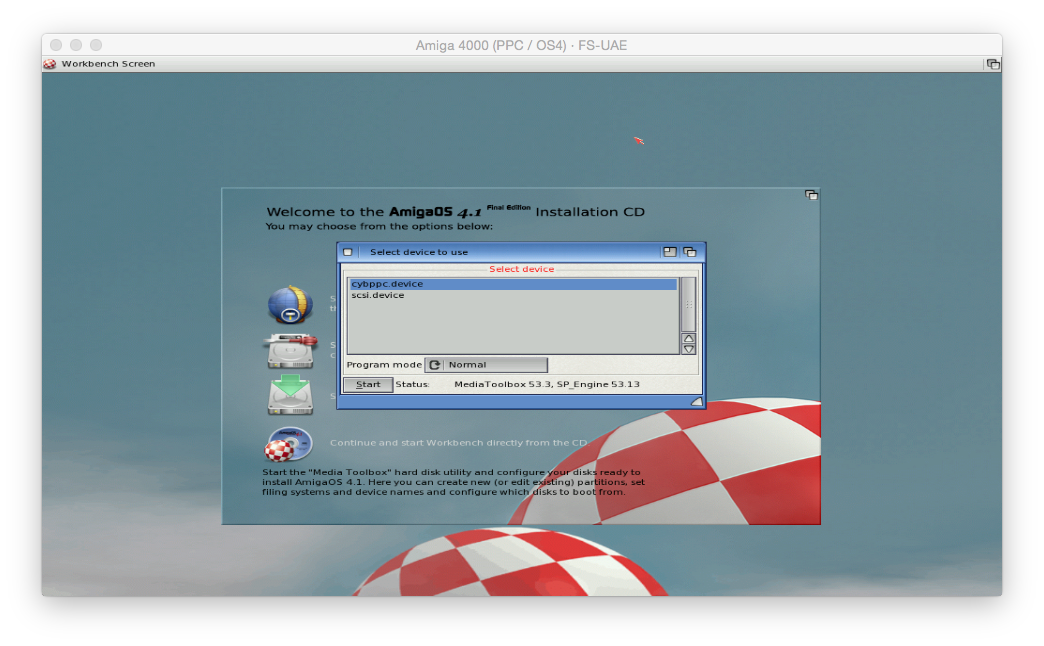Click the device list scroll down arrow
1044x646 pixels.
coord(689,349)
